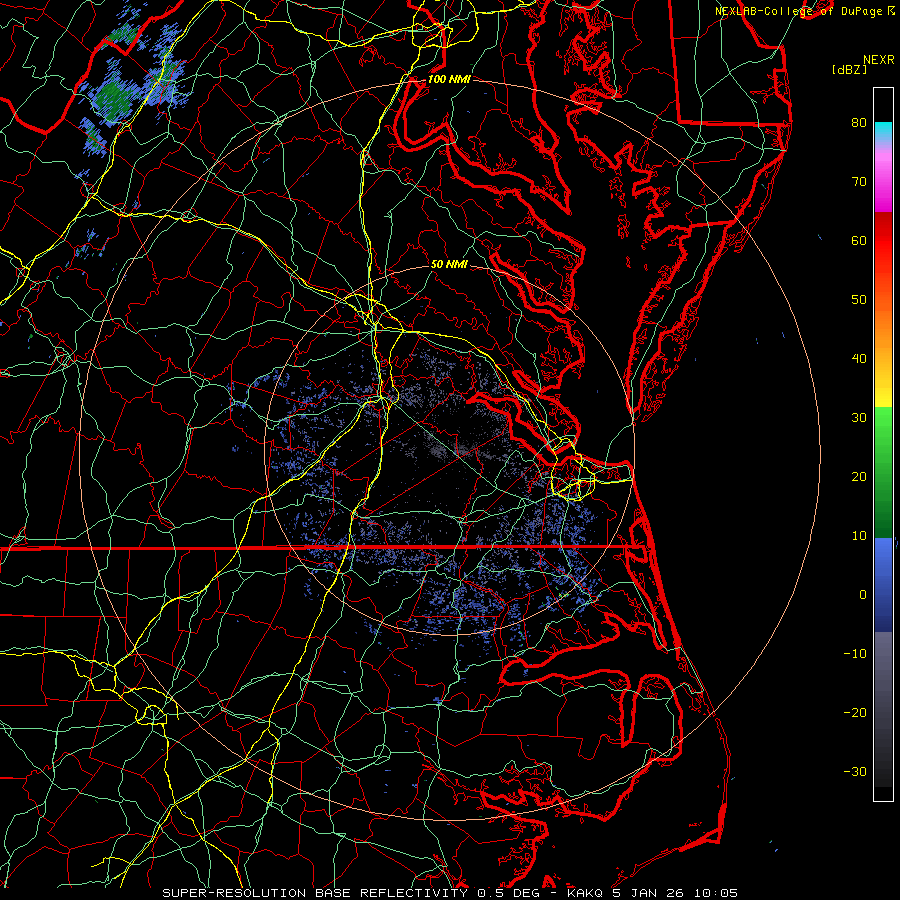
Task: Click the cyan top segment of the color bar
Action: click(x=883, y=133)
